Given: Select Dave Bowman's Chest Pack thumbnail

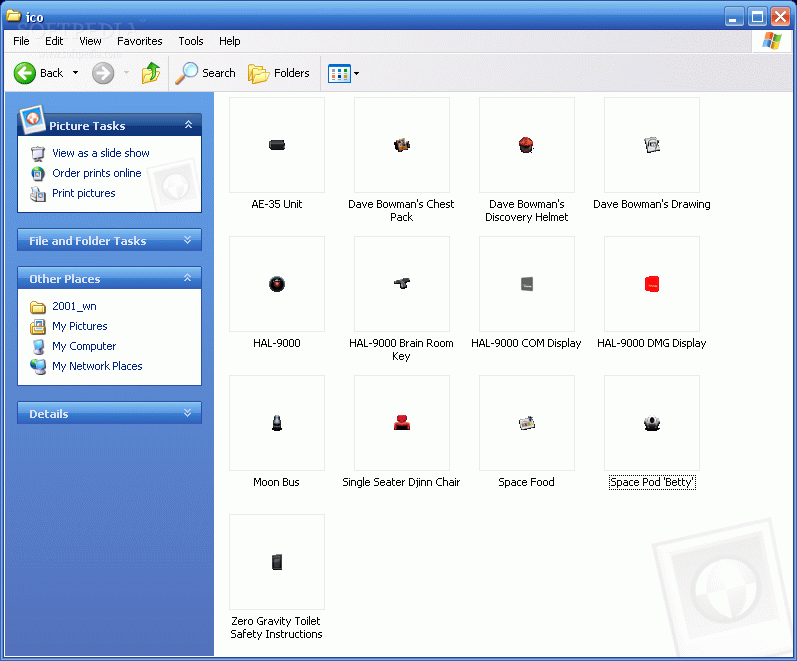Looking at the screenshot, I should (x=402, y=145).
